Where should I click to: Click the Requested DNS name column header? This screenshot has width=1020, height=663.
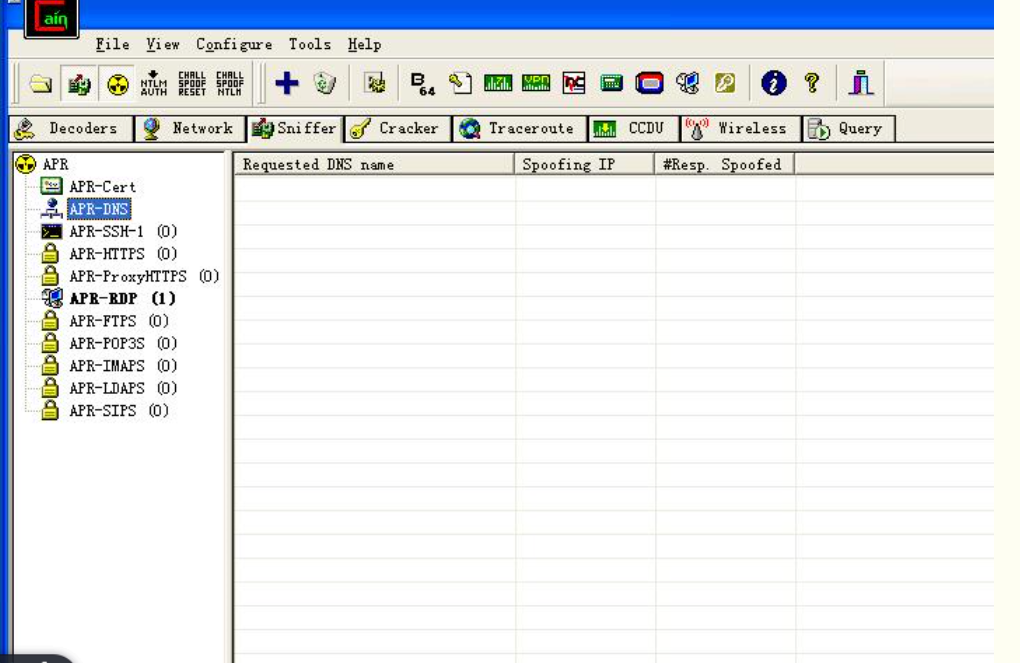click(375, 165)
